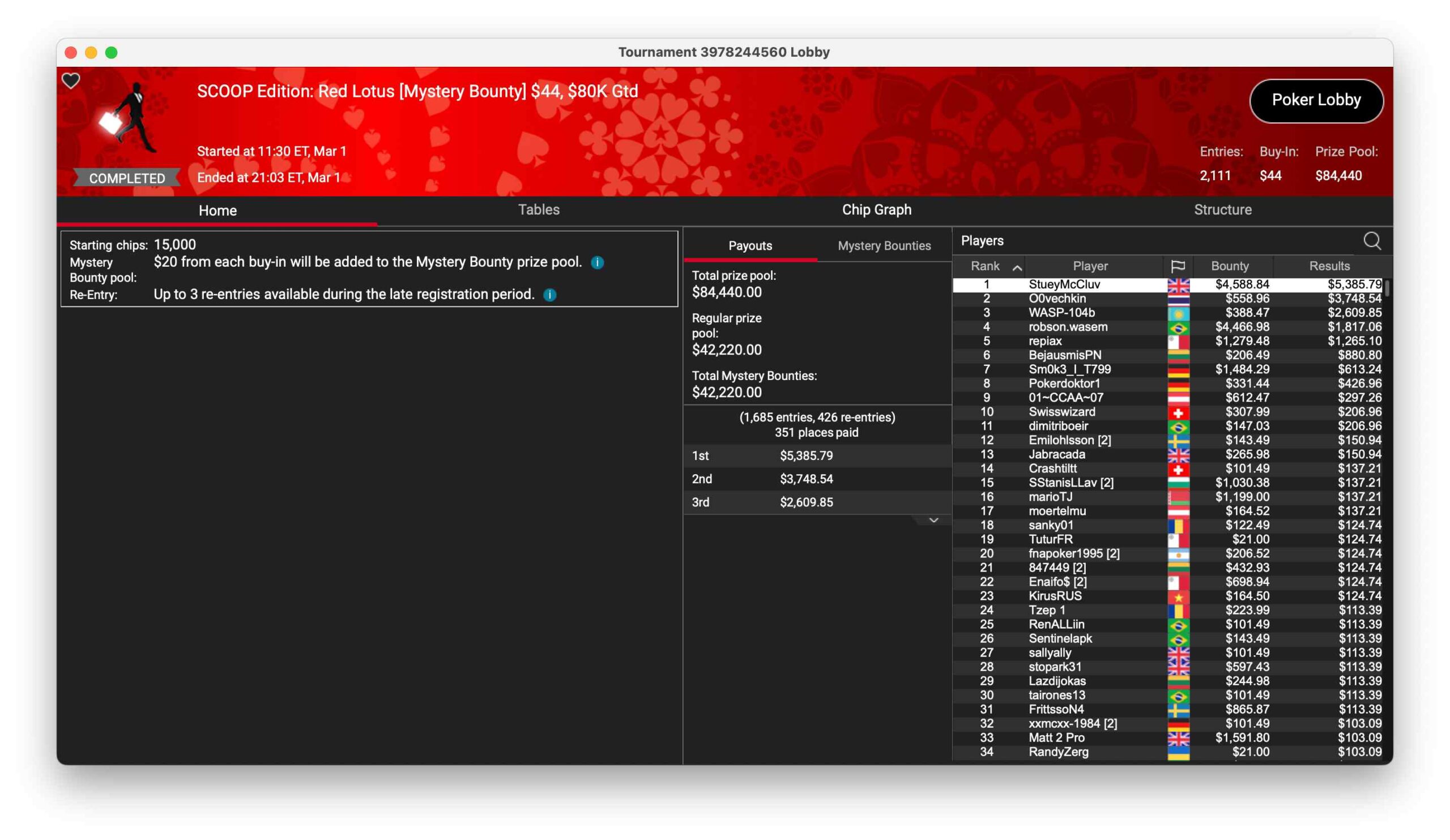The width and height of the screenshot is (1450, 840).
Task: Click Swisswizard's Swiss flag icon
Action: pos(1178,412)
